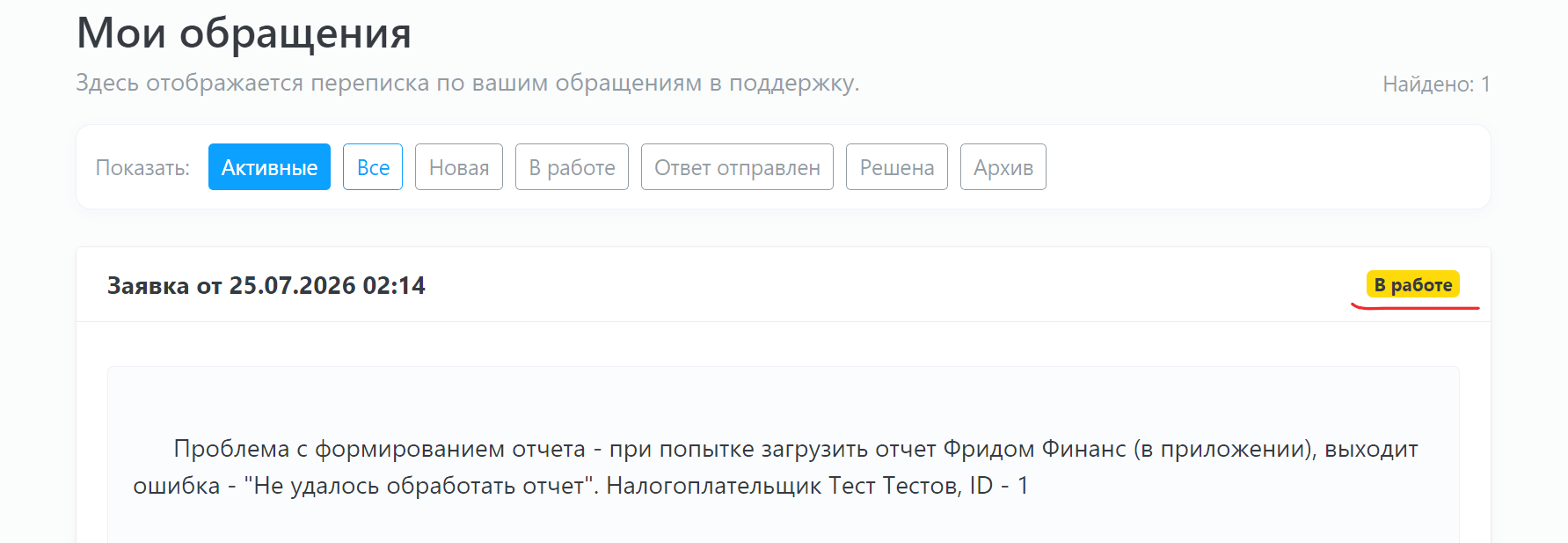The width and height of the screenshot is (1568, 543).
Task: Click the Показать: filter label
Action: [x=142, y=167]
